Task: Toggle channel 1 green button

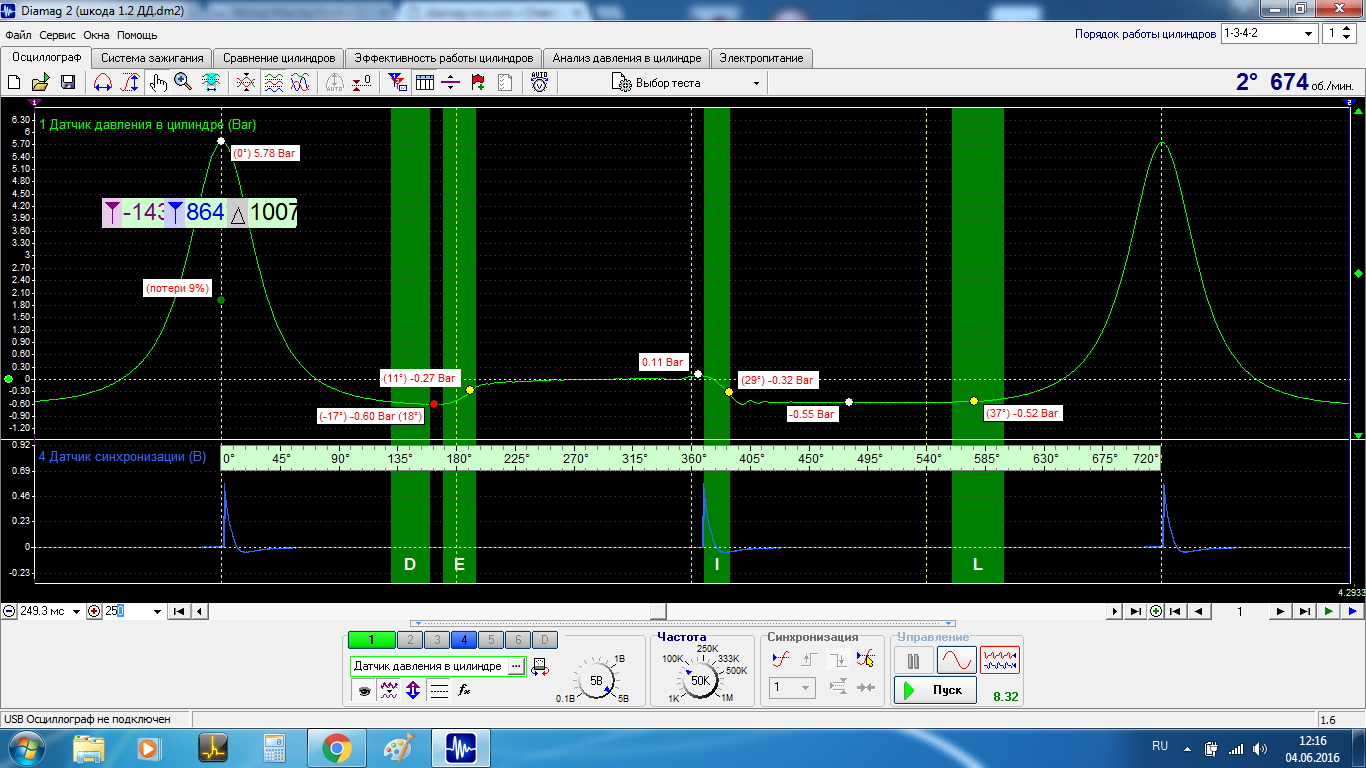Action: 371,640
